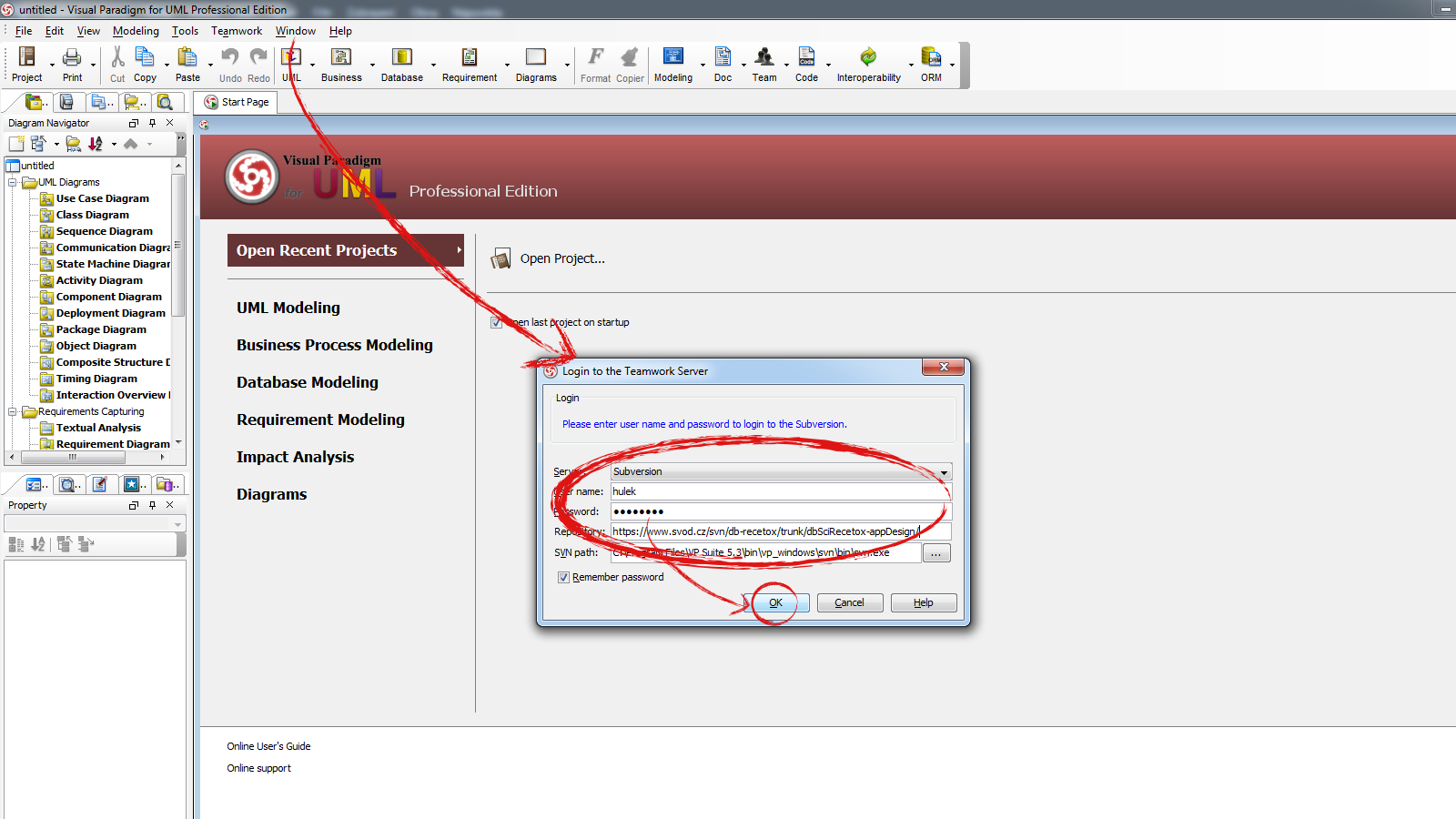
Task: Click Help in the login dialog
Action: click(923, 602)
